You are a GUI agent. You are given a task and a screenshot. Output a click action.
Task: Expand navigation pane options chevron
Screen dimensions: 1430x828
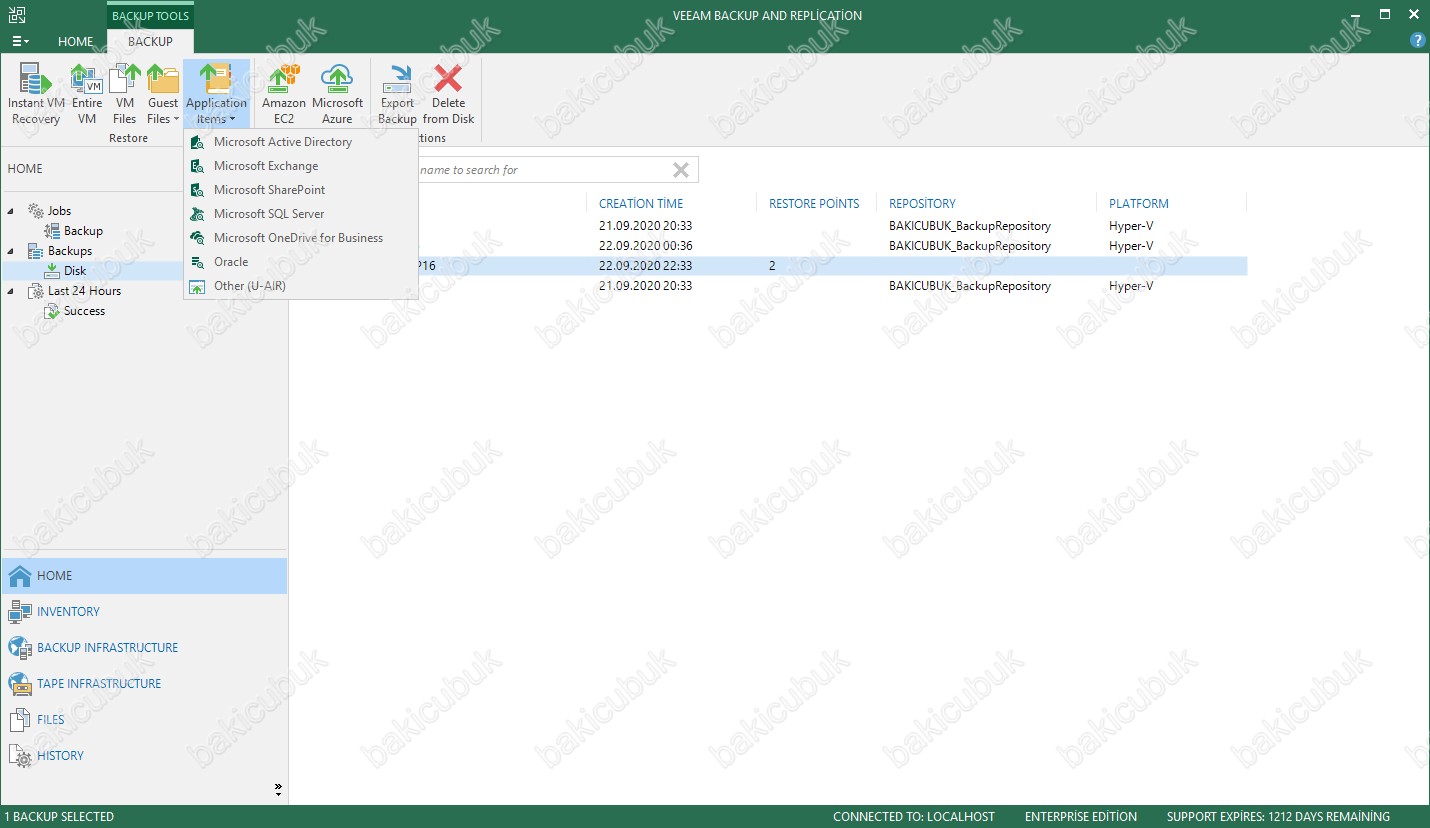278,790
